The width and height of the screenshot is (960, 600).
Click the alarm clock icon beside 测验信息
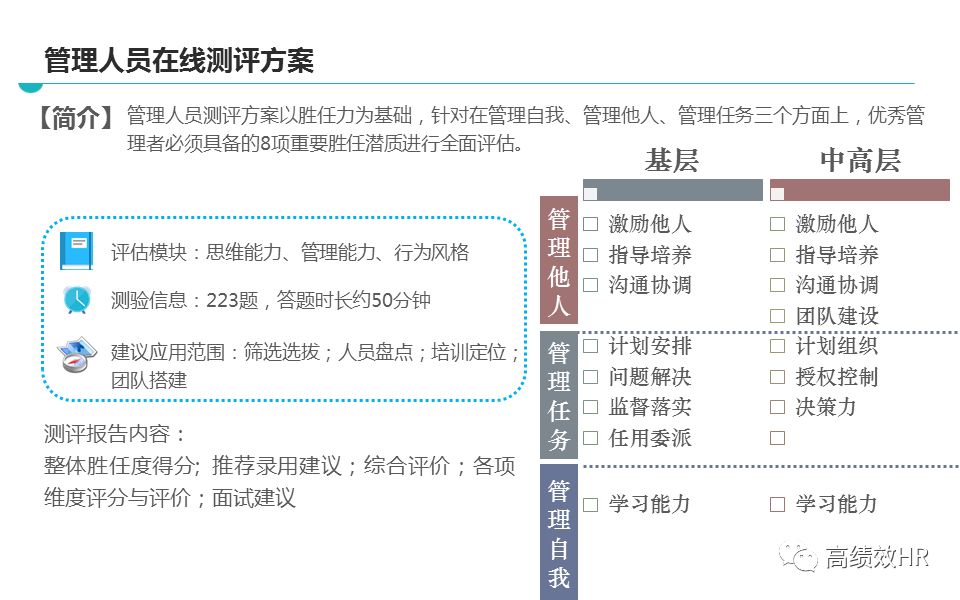77,299
